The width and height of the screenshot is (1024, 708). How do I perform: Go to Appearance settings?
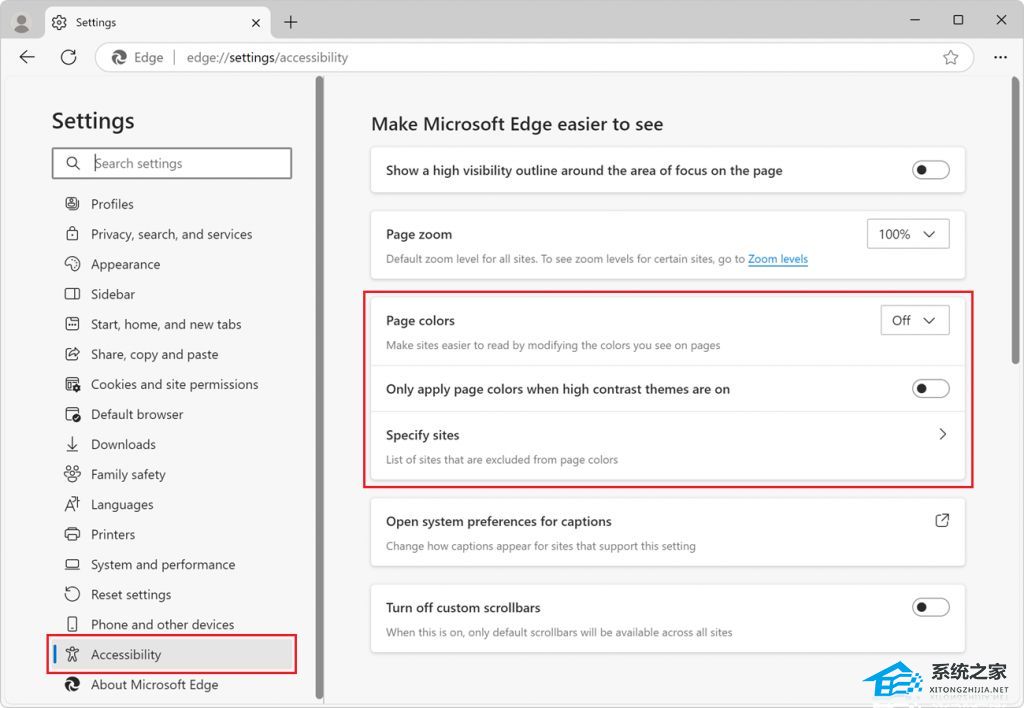[125, 265]
